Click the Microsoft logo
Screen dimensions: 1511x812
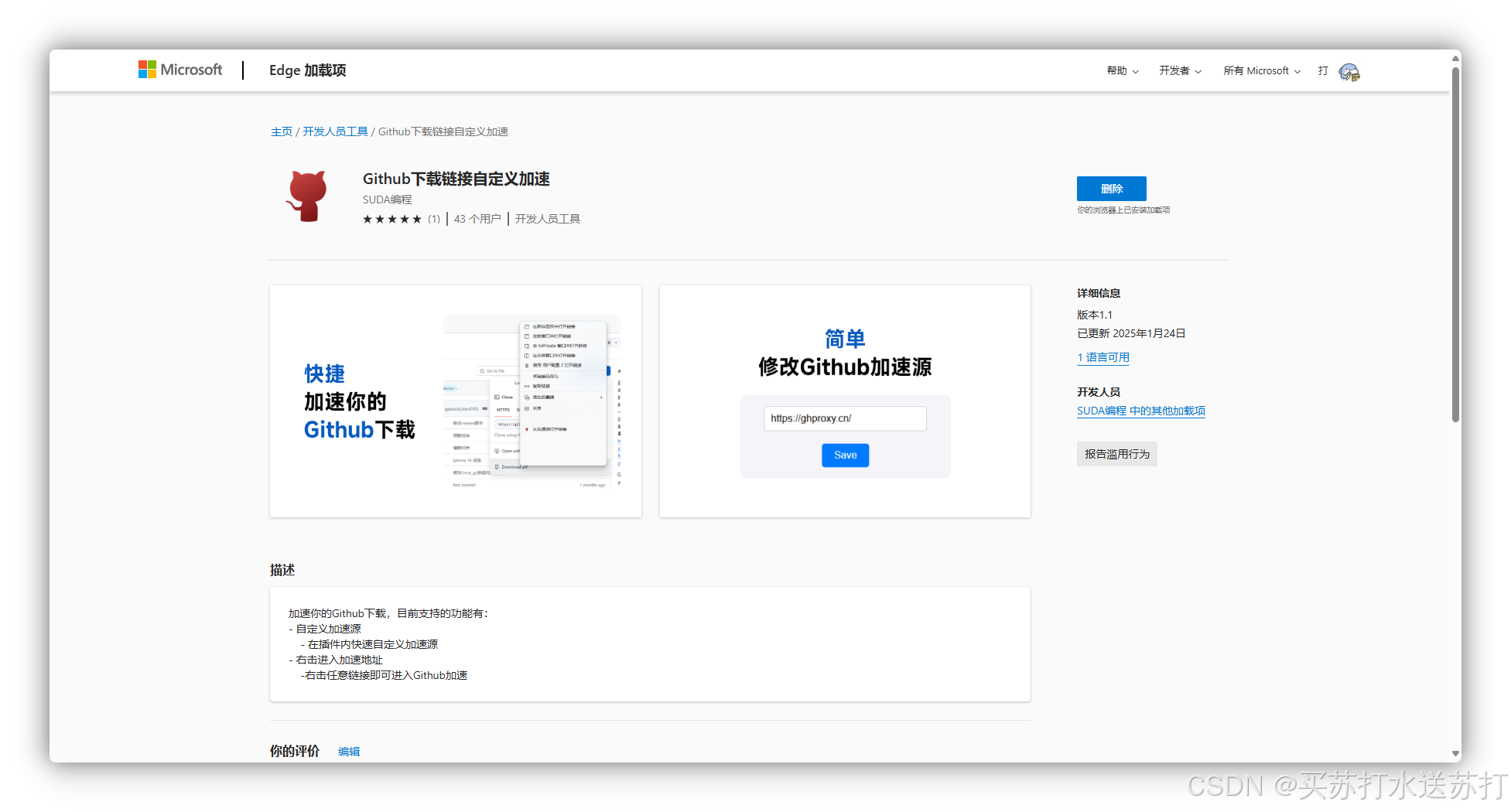[x=180, y=70]
